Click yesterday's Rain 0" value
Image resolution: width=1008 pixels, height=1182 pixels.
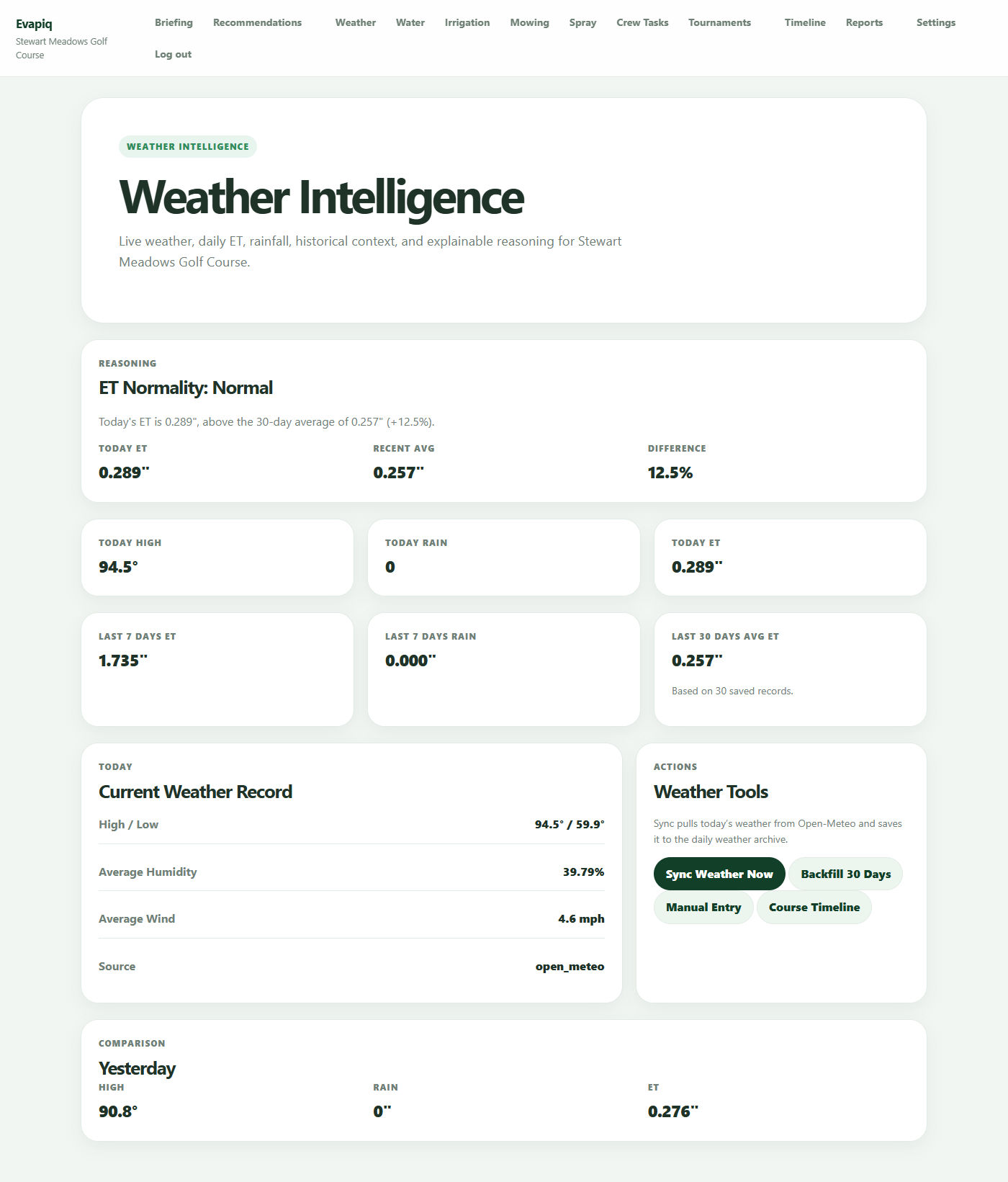point(382,1111)
